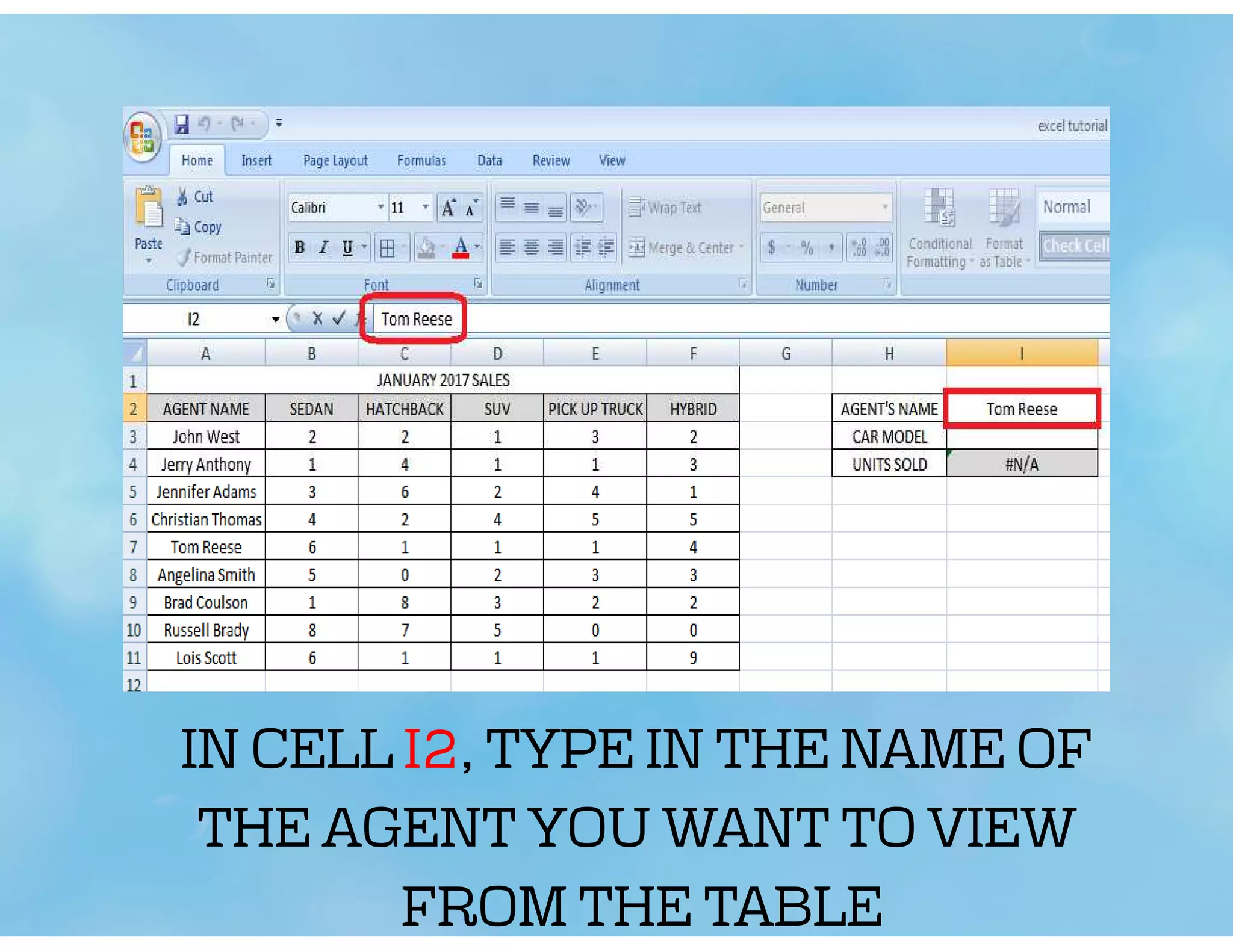Click the Paste clipboard icon
This screenshot has width=1233, height=952.
pos(149,209)
